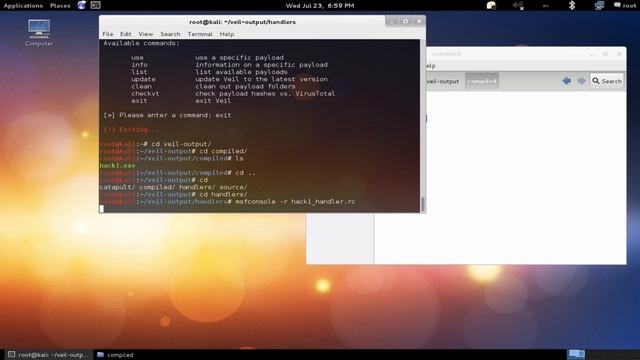Open terminal Edit menu
640x360 pixels.
[125, 34]
